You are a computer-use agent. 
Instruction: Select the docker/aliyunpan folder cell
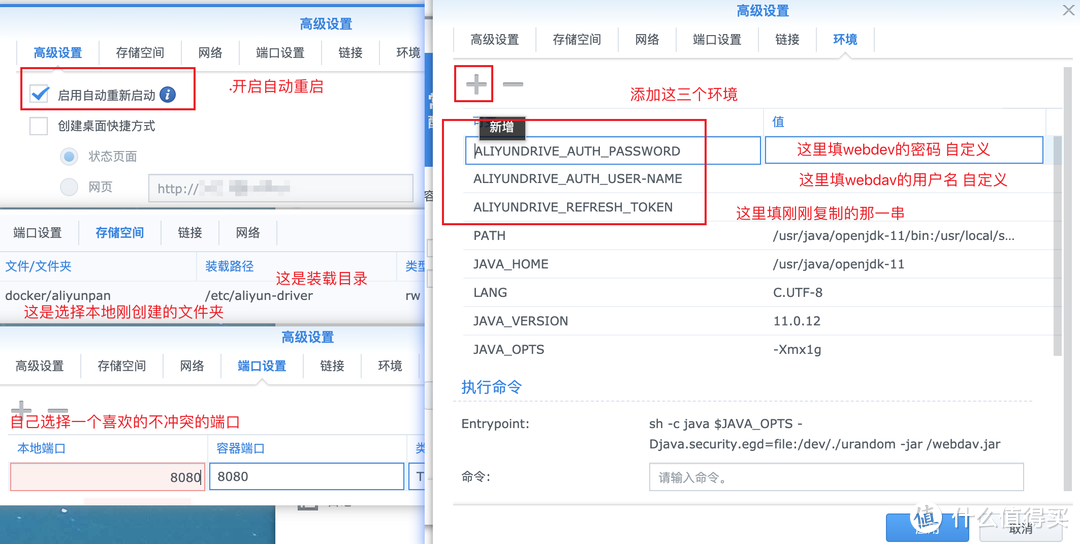pyautogui.click(x=58, y=295)
